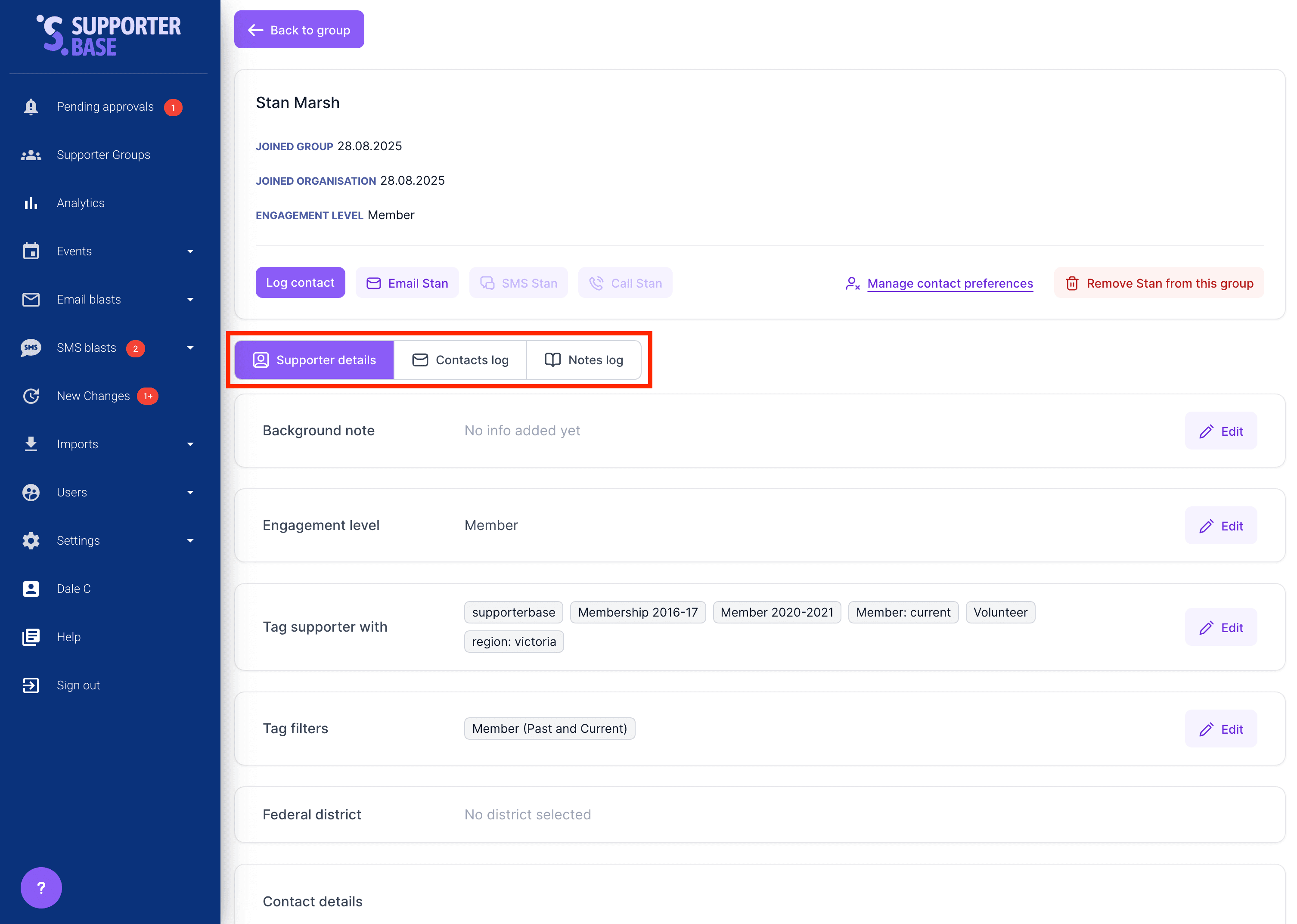Open the purple question mark help bubble
Viewport: 1297px width, 924px height.
click(41, 887)
